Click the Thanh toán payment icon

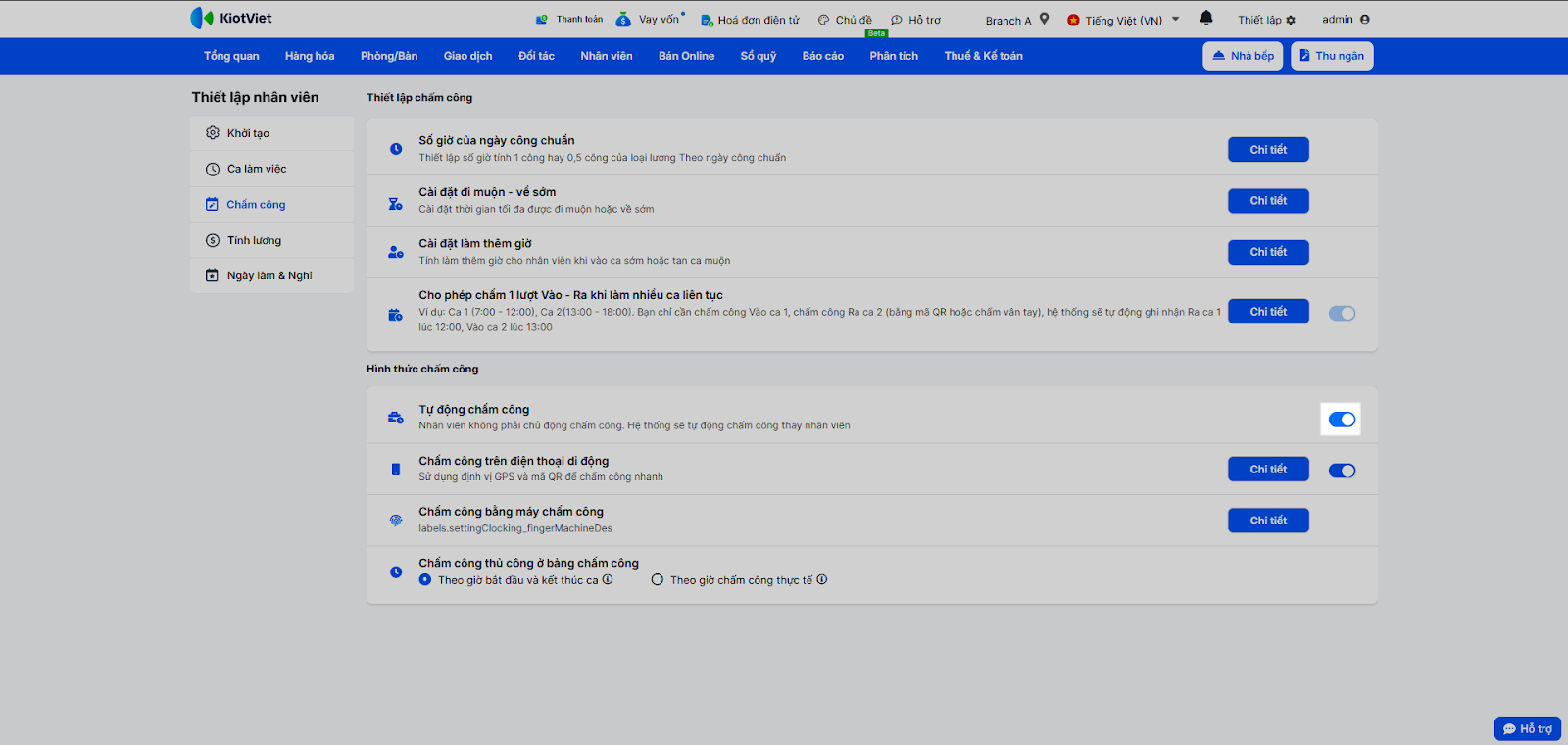(542, 19)
